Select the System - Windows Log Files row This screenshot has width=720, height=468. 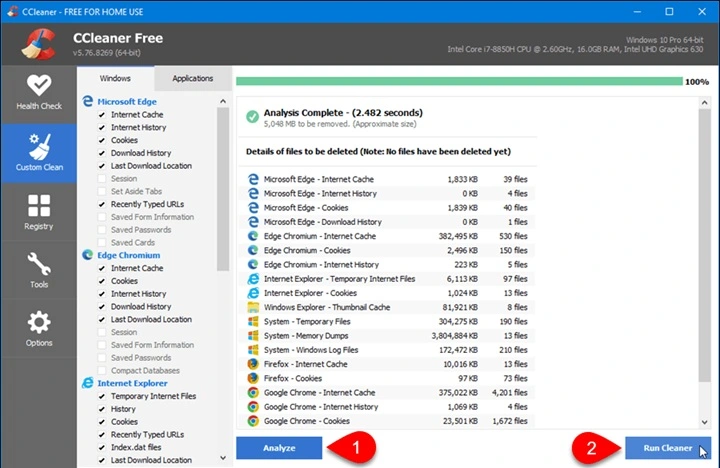[x=387, y=350]
